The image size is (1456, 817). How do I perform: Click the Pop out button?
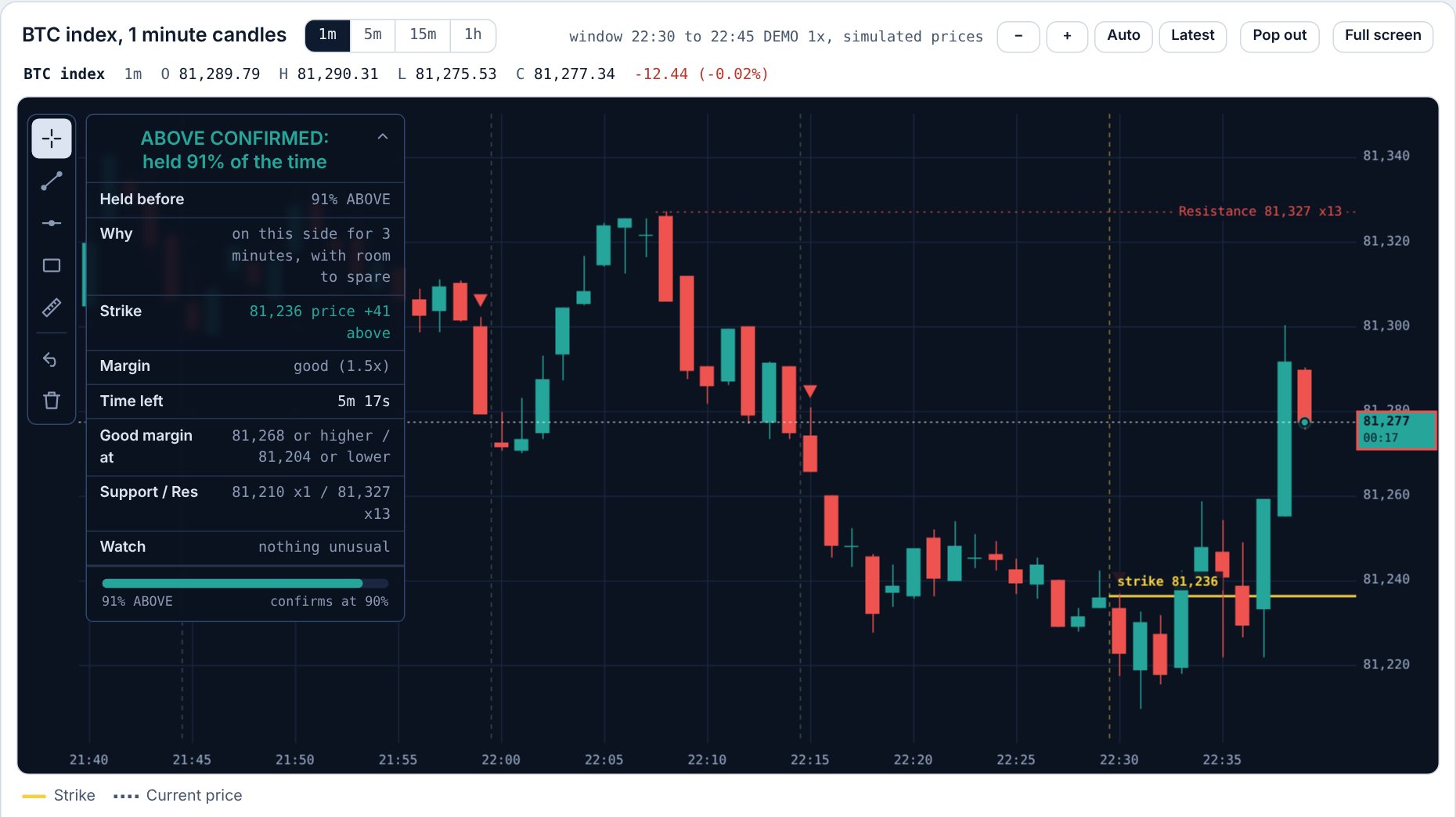(1279, 36)
